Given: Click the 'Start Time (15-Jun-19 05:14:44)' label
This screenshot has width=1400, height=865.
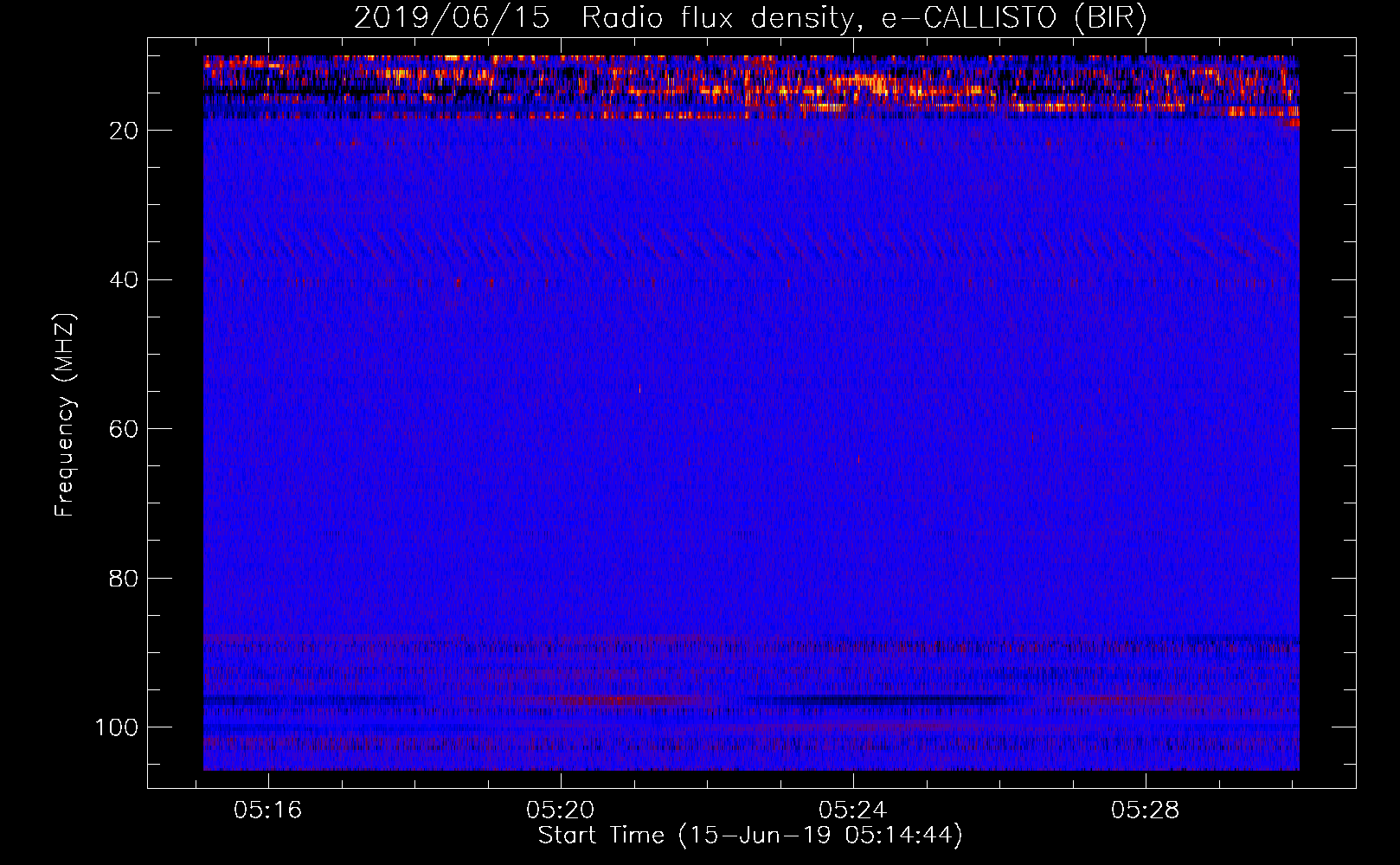Looking at the screenshot, I should 750,836.
